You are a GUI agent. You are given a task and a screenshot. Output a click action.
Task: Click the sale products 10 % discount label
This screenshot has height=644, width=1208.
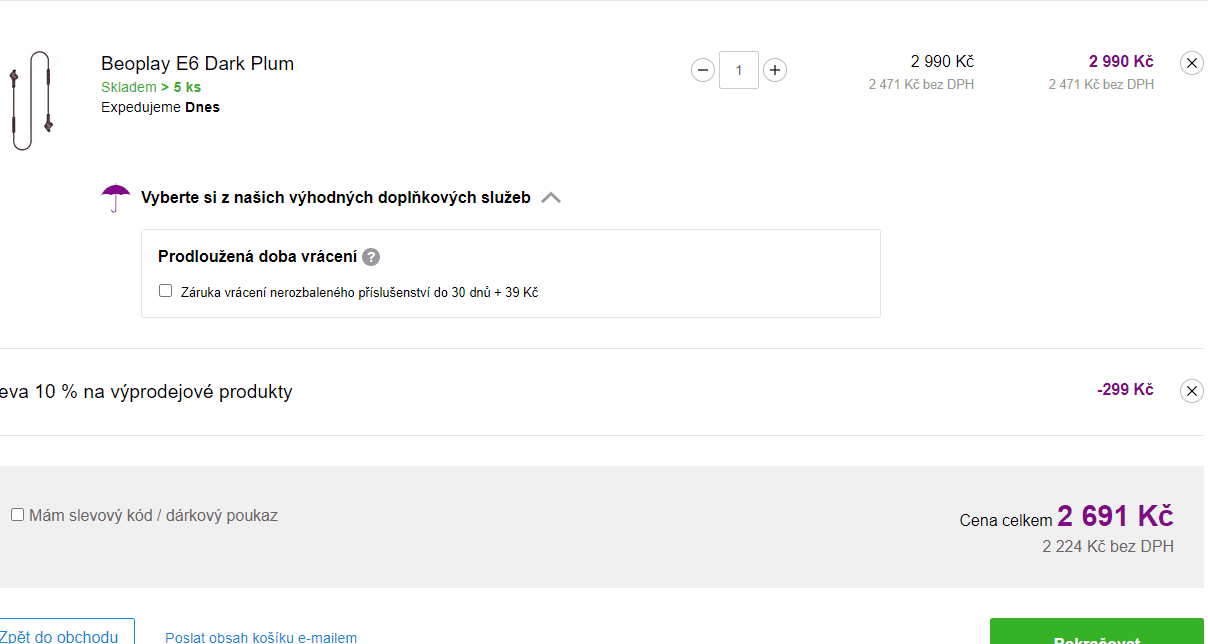(x=146, y=392)
